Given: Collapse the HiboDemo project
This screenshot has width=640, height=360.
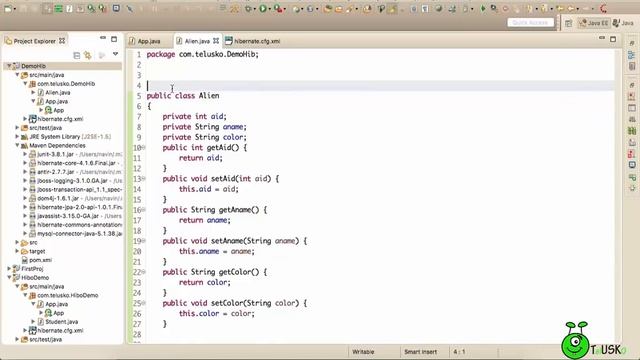Looking at the screenshot, I should 9,278.
